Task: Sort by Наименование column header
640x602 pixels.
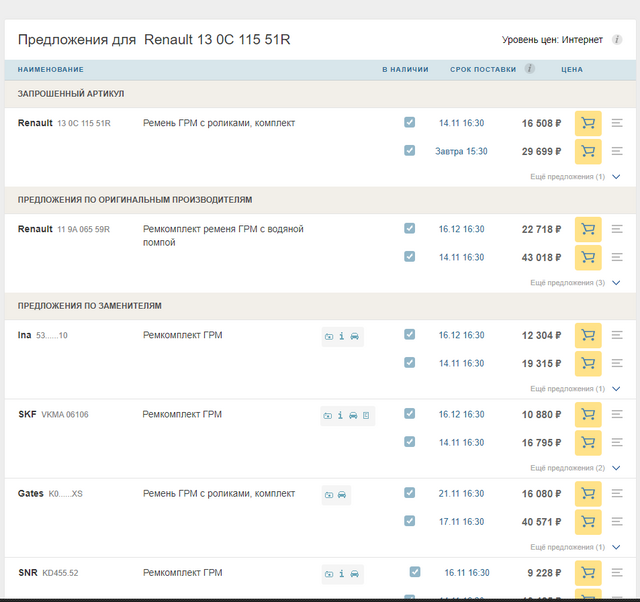Action: (x=51, y=70)
